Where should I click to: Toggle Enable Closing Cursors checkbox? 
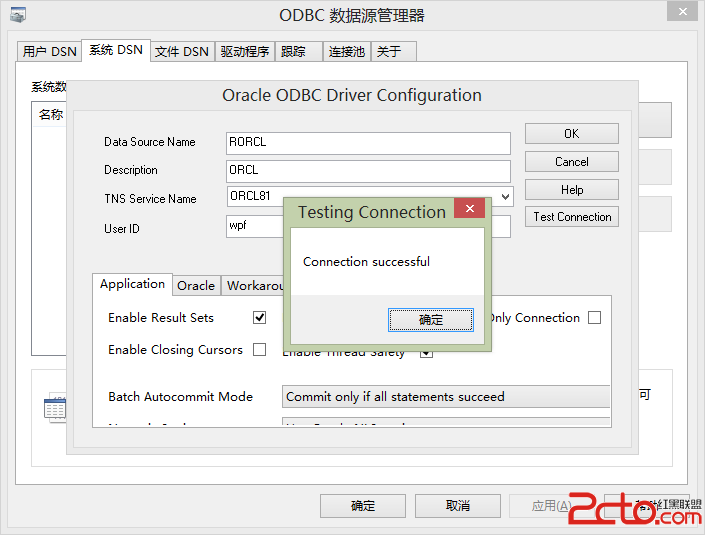tap(259, 349)
